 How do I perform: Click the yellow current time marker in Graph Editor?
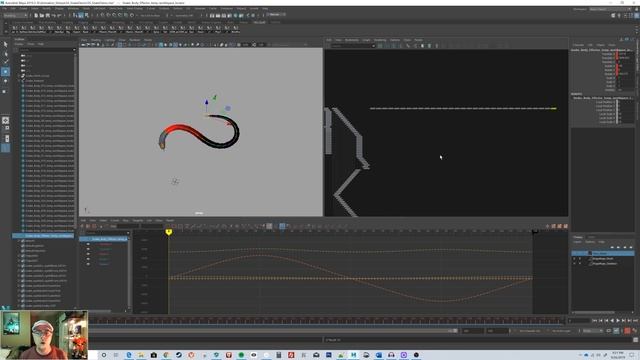coord(169,232)
